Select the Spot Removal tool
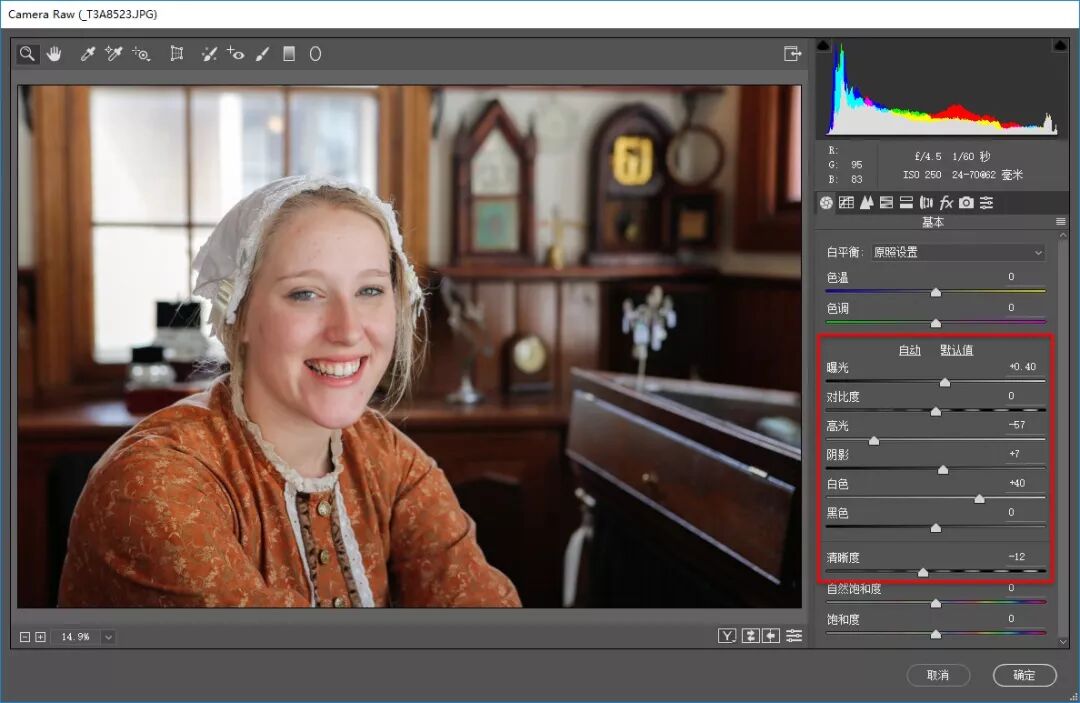This screenshot has height=703, width=1080. coord(209,54)
